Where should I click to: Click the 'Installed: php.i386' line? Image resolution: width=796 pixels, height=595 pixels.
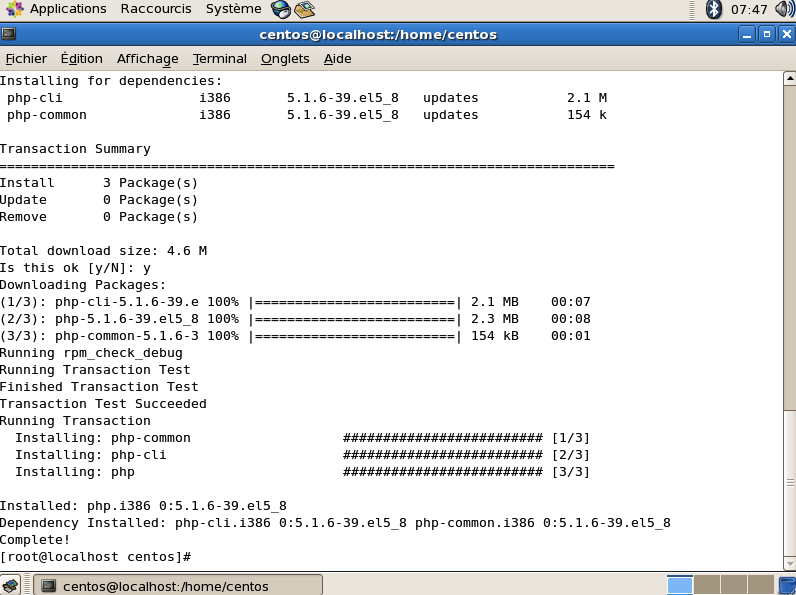click(x=143, y=506)
